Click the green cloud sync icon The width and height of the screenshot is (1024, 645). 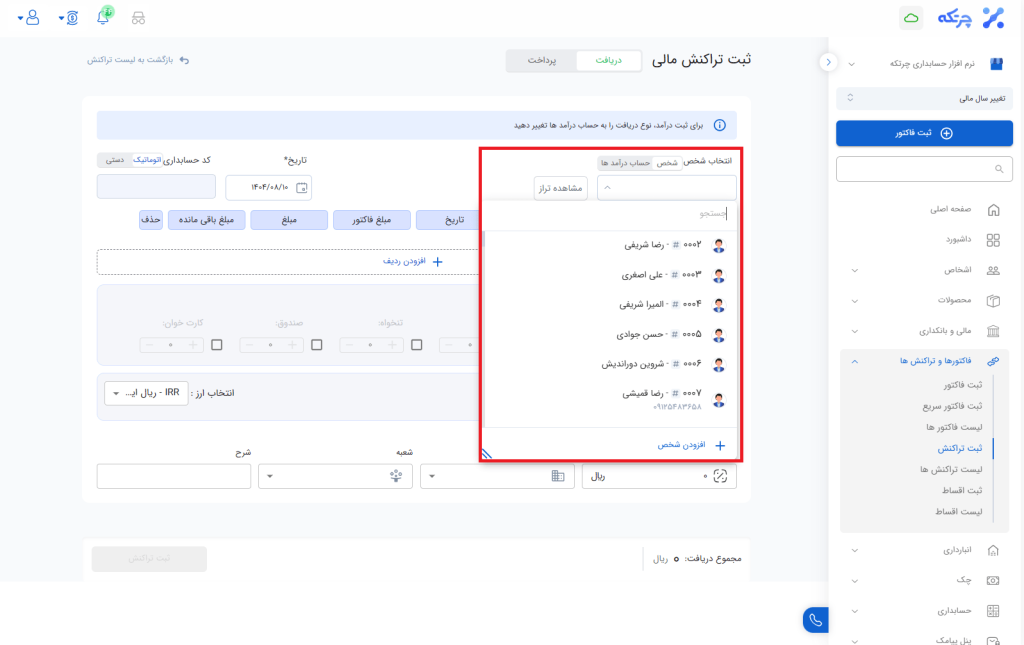[x=910, y=18]
